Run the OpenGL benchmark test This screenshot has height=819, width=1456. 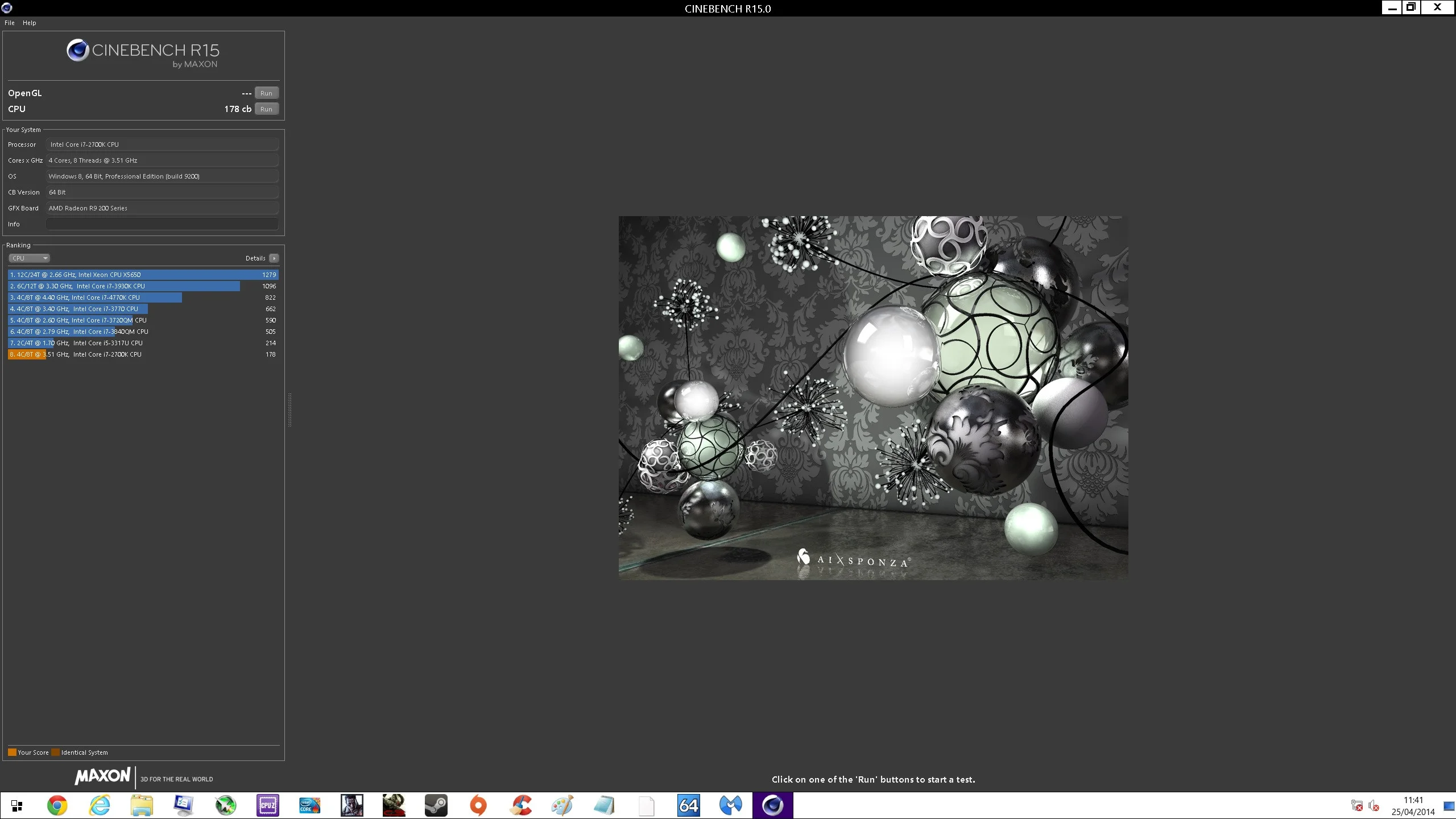[266, 93]
